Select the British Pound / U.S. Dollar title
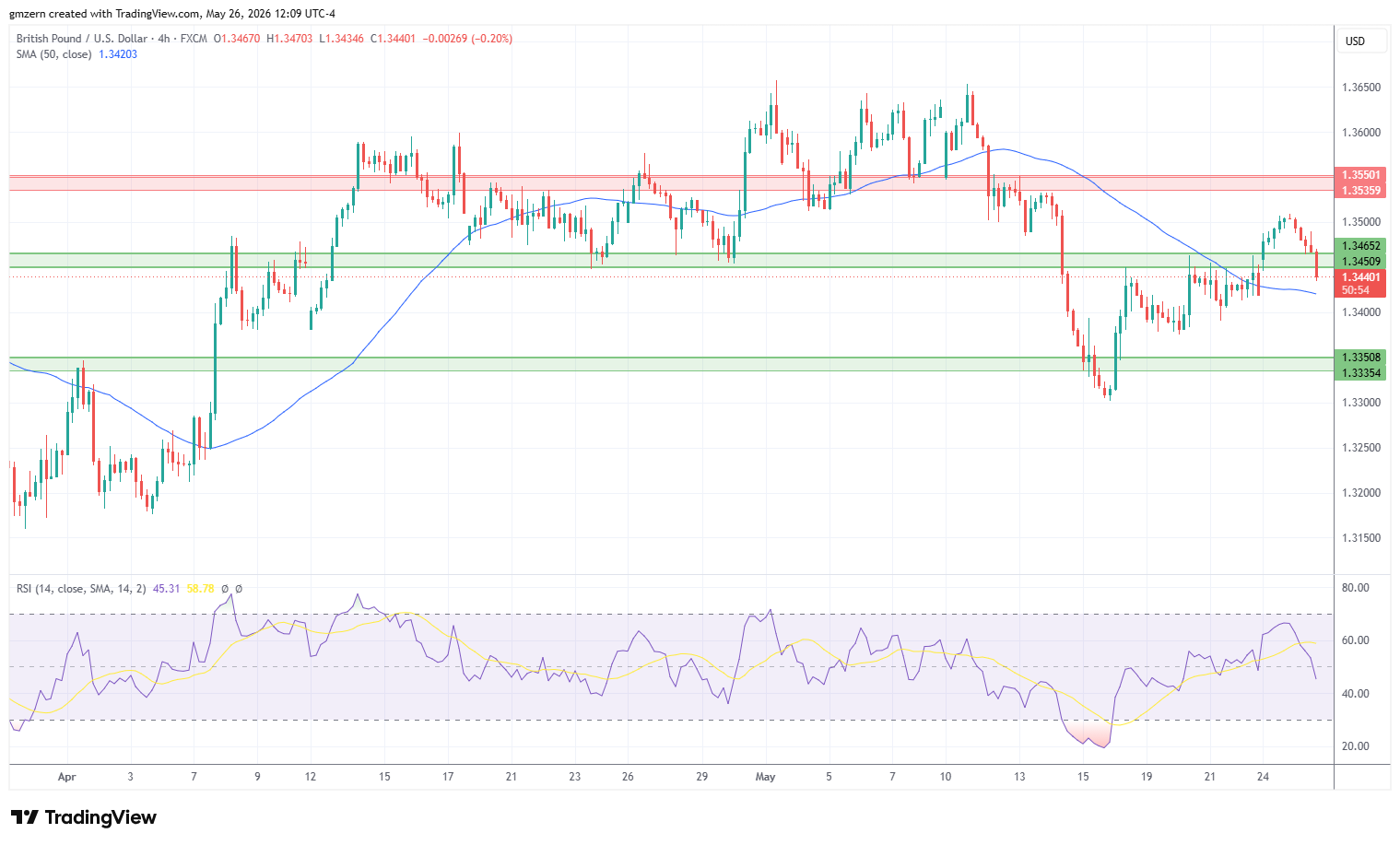The image size is (1400, 845). [82, 39]
